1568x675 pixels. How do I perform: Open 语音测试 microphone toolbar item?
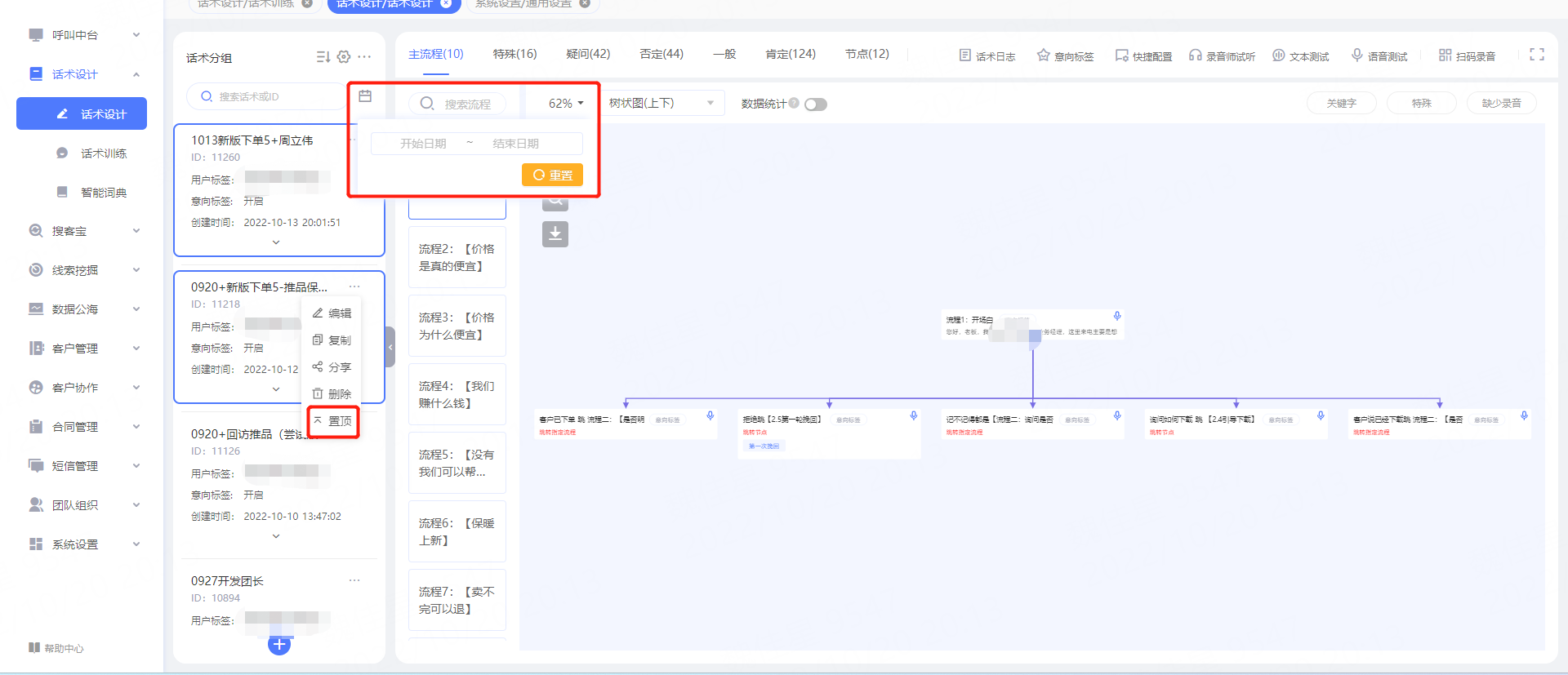1379,56
